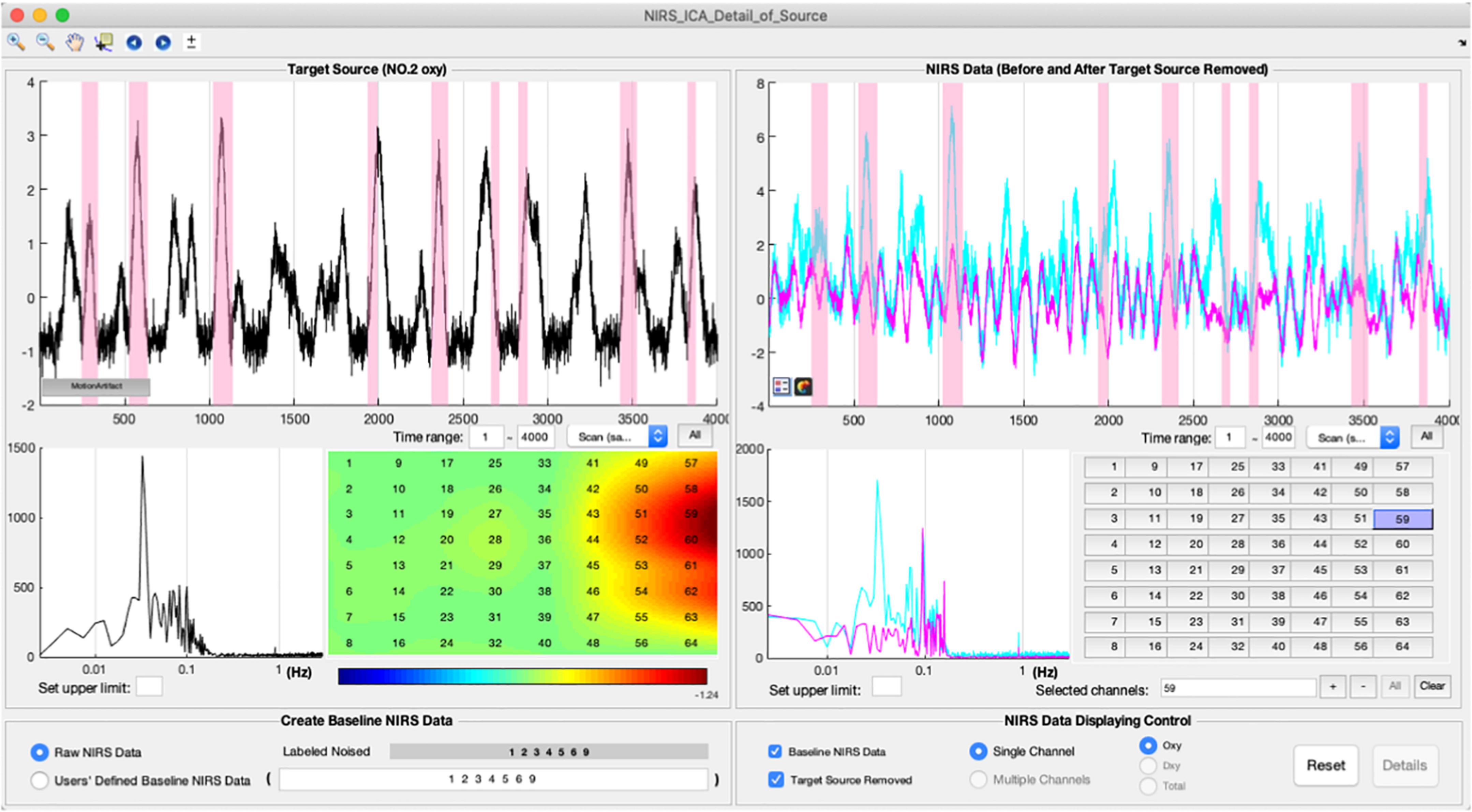
Task: Click the Selected channels text field
Action: (1238, 688)
